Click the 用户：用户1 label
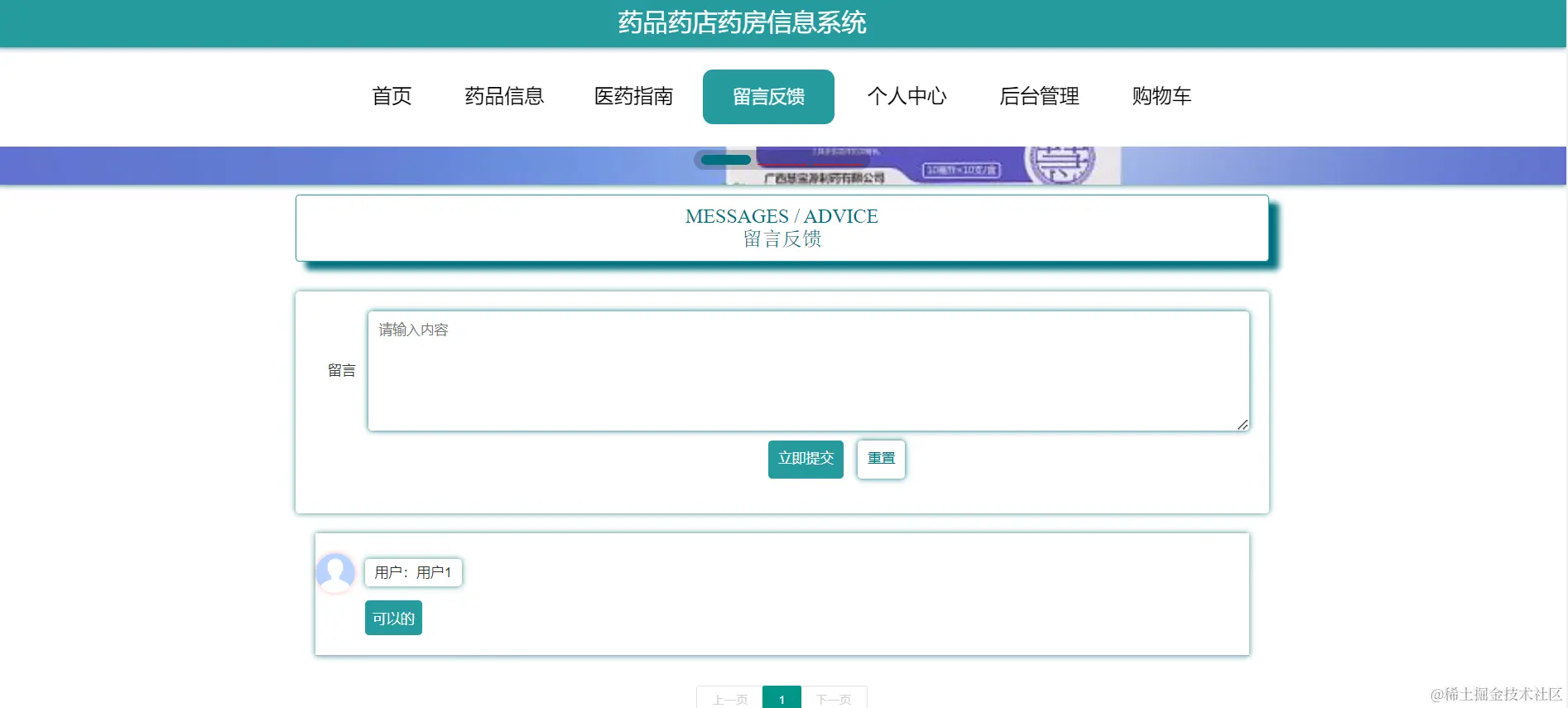This screenshot has height=708, width=1568. tap(413, 572)
